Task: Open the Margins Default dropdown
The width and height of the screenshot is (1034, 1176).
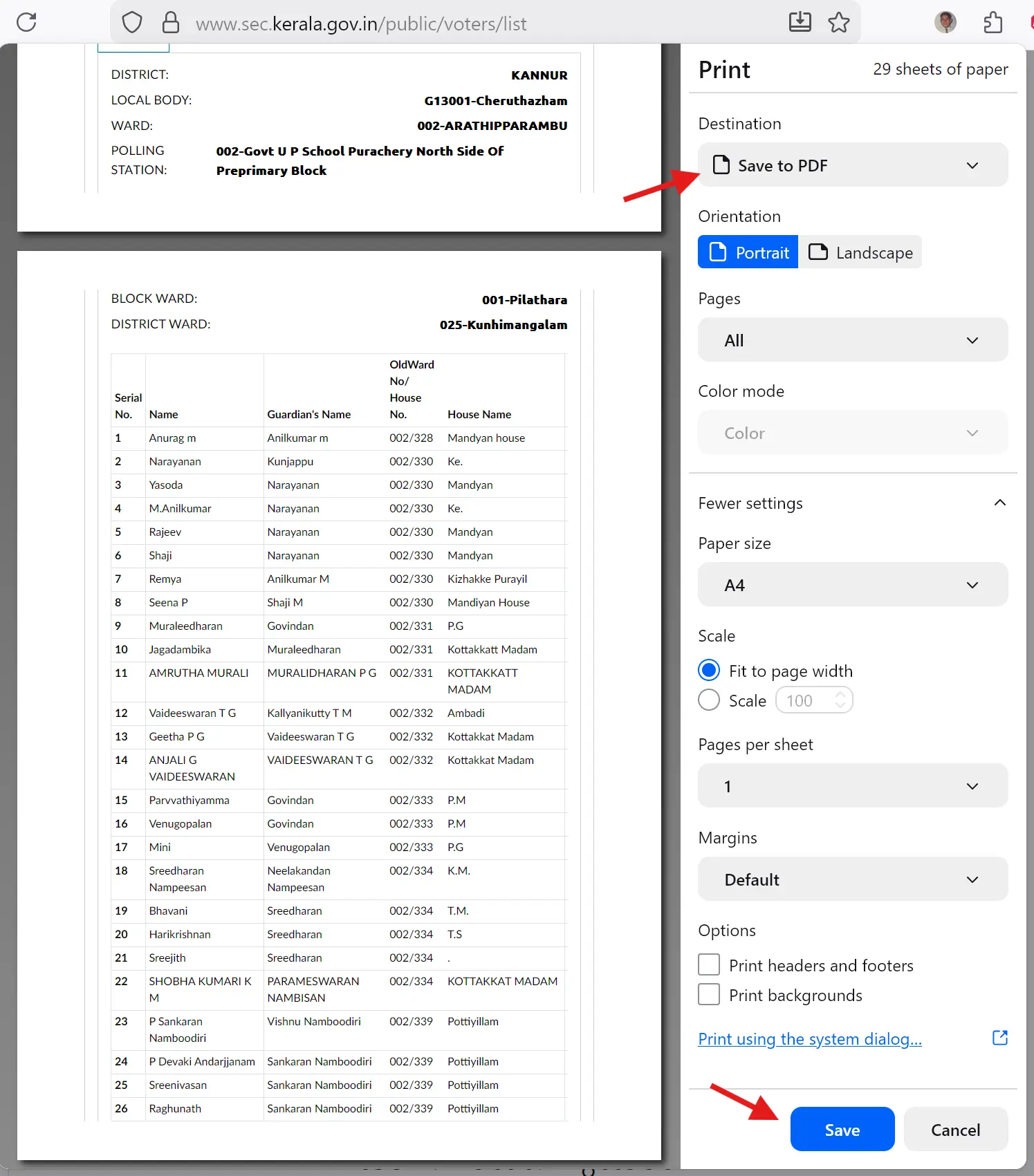Action: [853, 879]
